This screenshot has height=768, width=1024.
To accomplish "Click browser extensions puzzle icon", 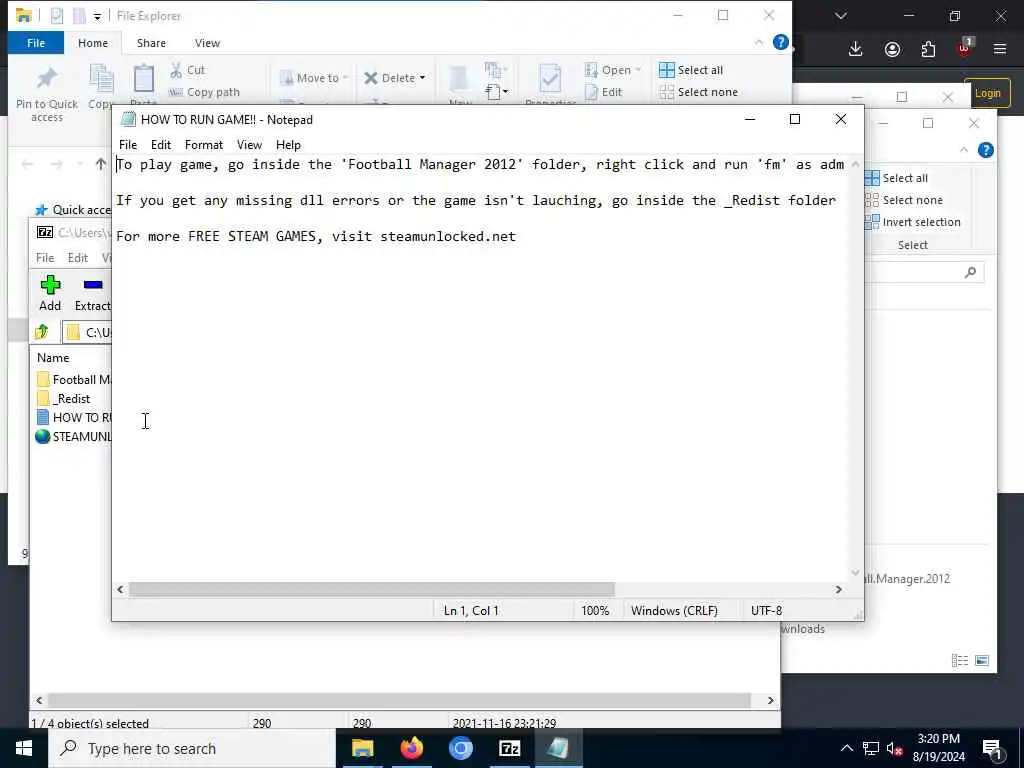I will pyautogui.click(x=928, y=49).
